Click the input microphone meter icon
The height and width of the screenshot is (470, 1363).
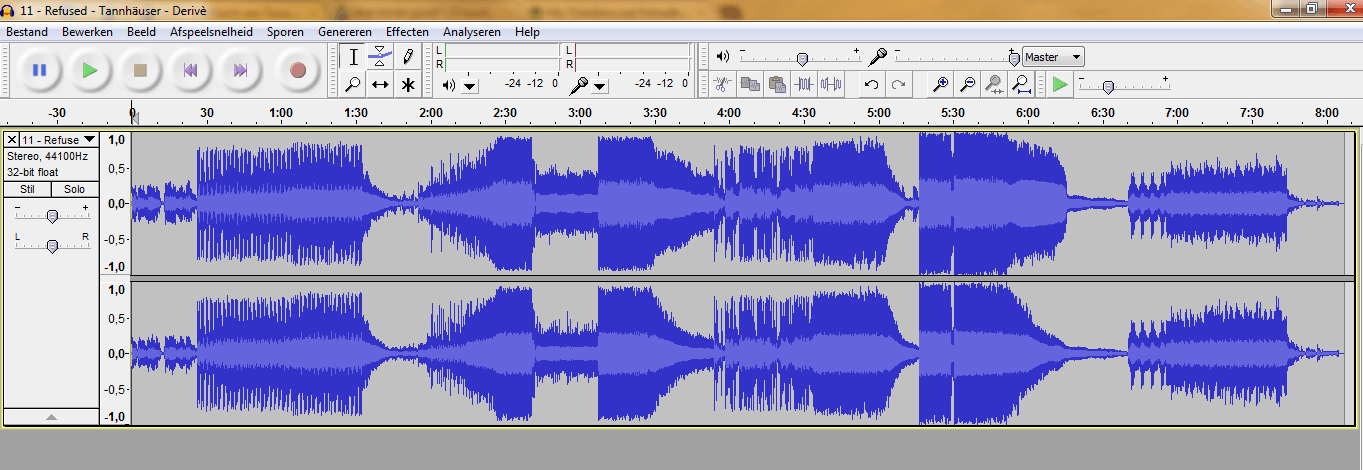coord(578,85)
